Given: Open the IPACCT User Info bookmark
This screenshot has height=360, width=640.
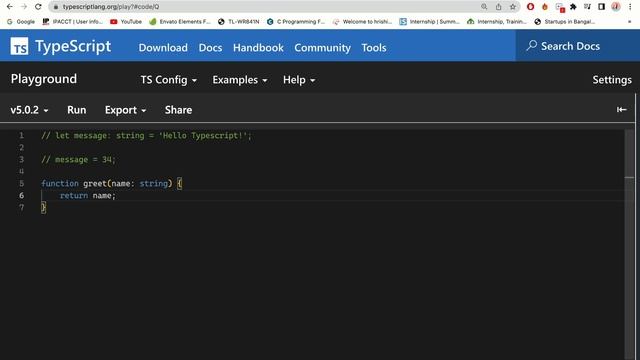Looking at the screenshot, I should [x=73, y=22].
